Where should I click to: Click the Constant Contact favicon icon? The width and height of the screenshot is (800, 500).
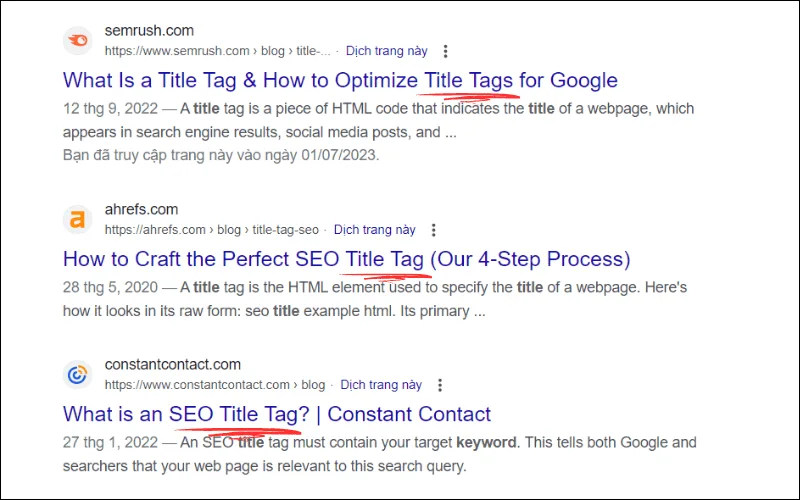[x=77, y=375]
